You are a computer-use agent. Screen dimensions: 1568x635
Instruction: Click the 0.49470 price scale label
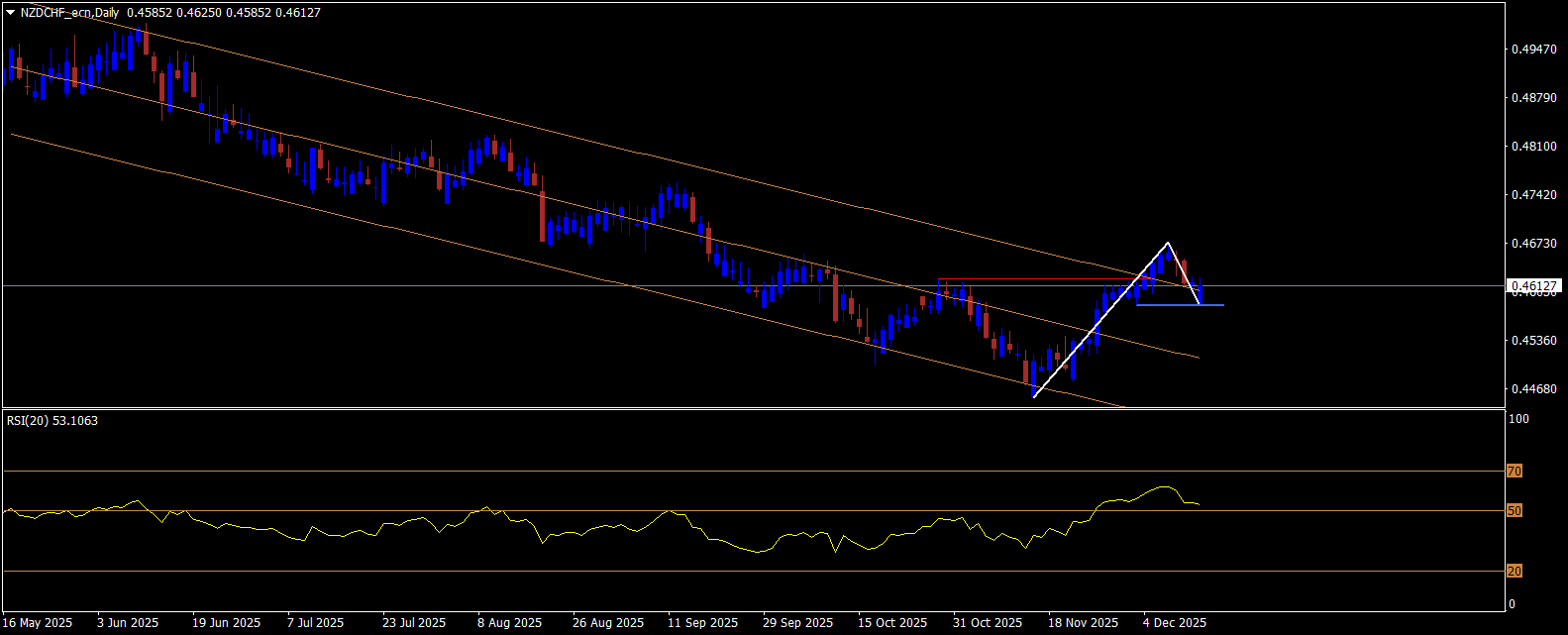[1532, 49]
